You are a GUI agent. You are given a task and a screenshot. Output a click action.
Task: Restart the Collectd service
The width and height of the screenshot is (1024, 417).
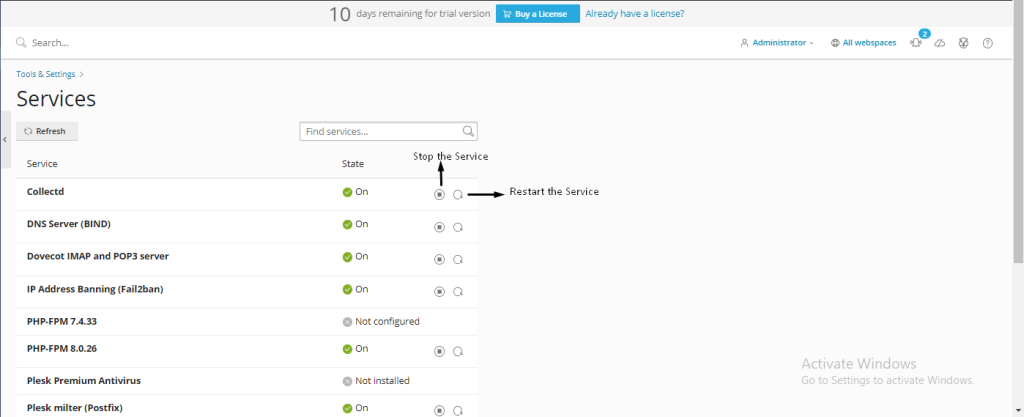click(457, 195)
